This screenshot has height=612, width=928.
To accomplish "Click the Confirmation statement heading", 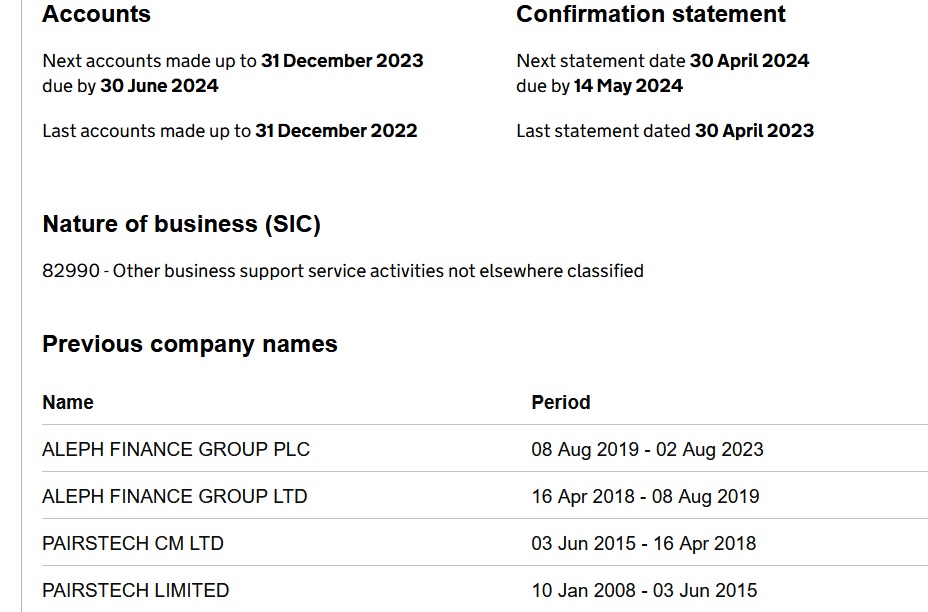I will 650,14.
